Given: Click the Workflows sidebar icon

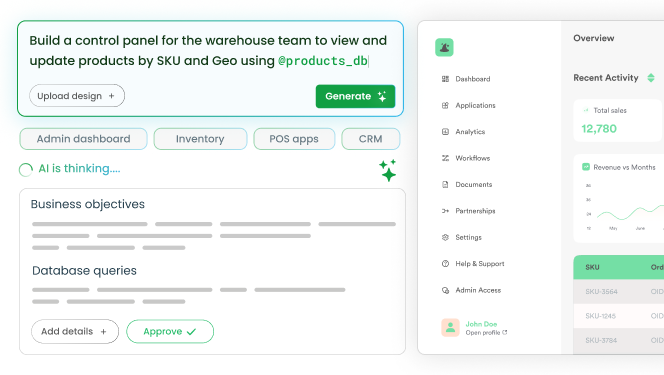Looking at the screenshot, I should (445, 158).
